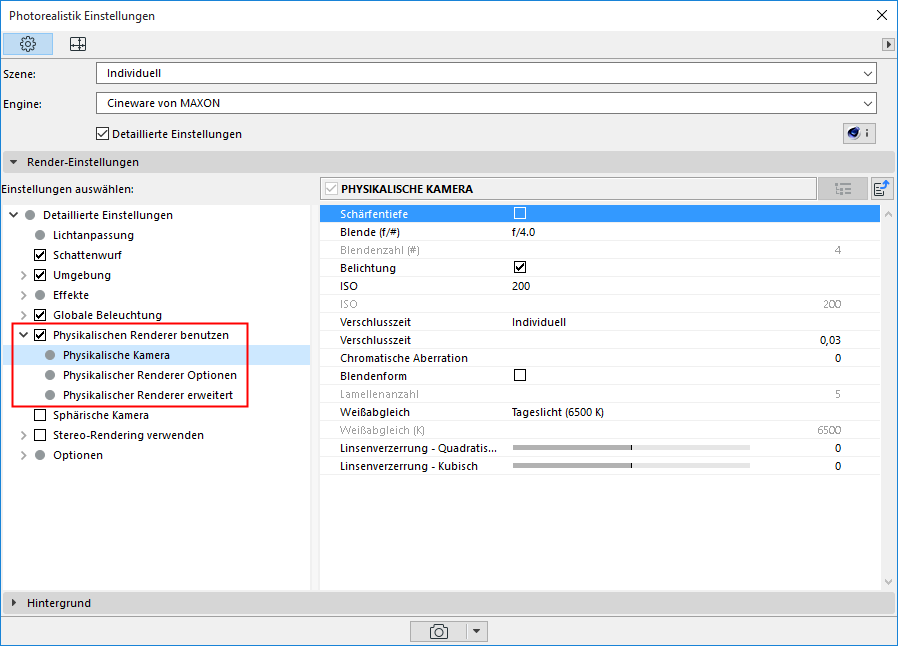Collapse the Render-Einstellungen section
Viewport: 898px width, 646px height.
[14, 162]
